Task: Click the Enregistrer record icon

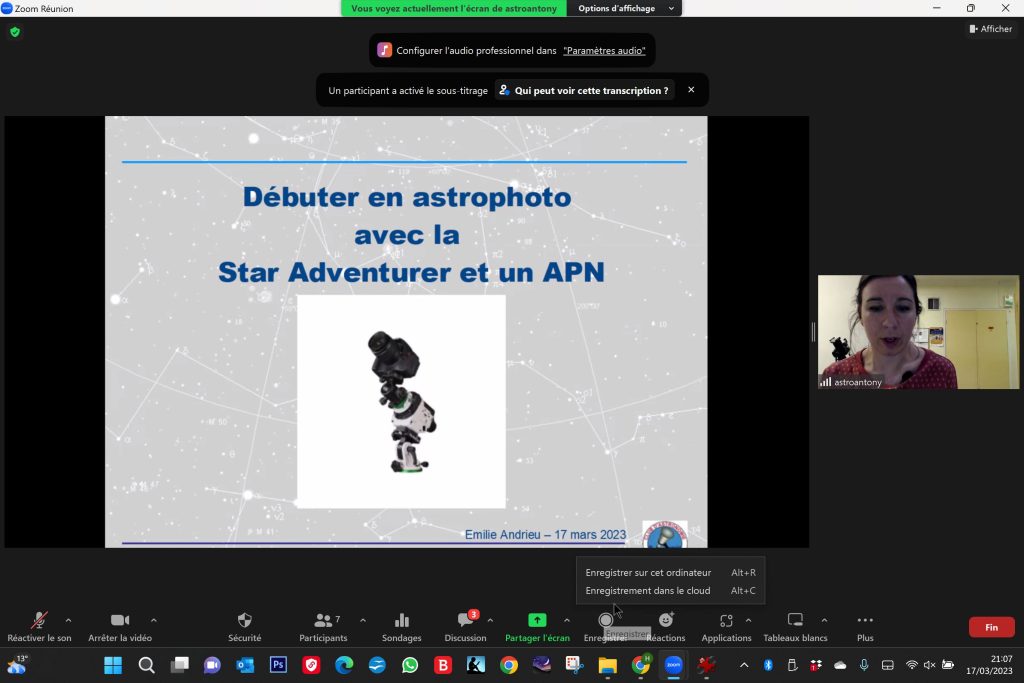Action: click(605, 620)
